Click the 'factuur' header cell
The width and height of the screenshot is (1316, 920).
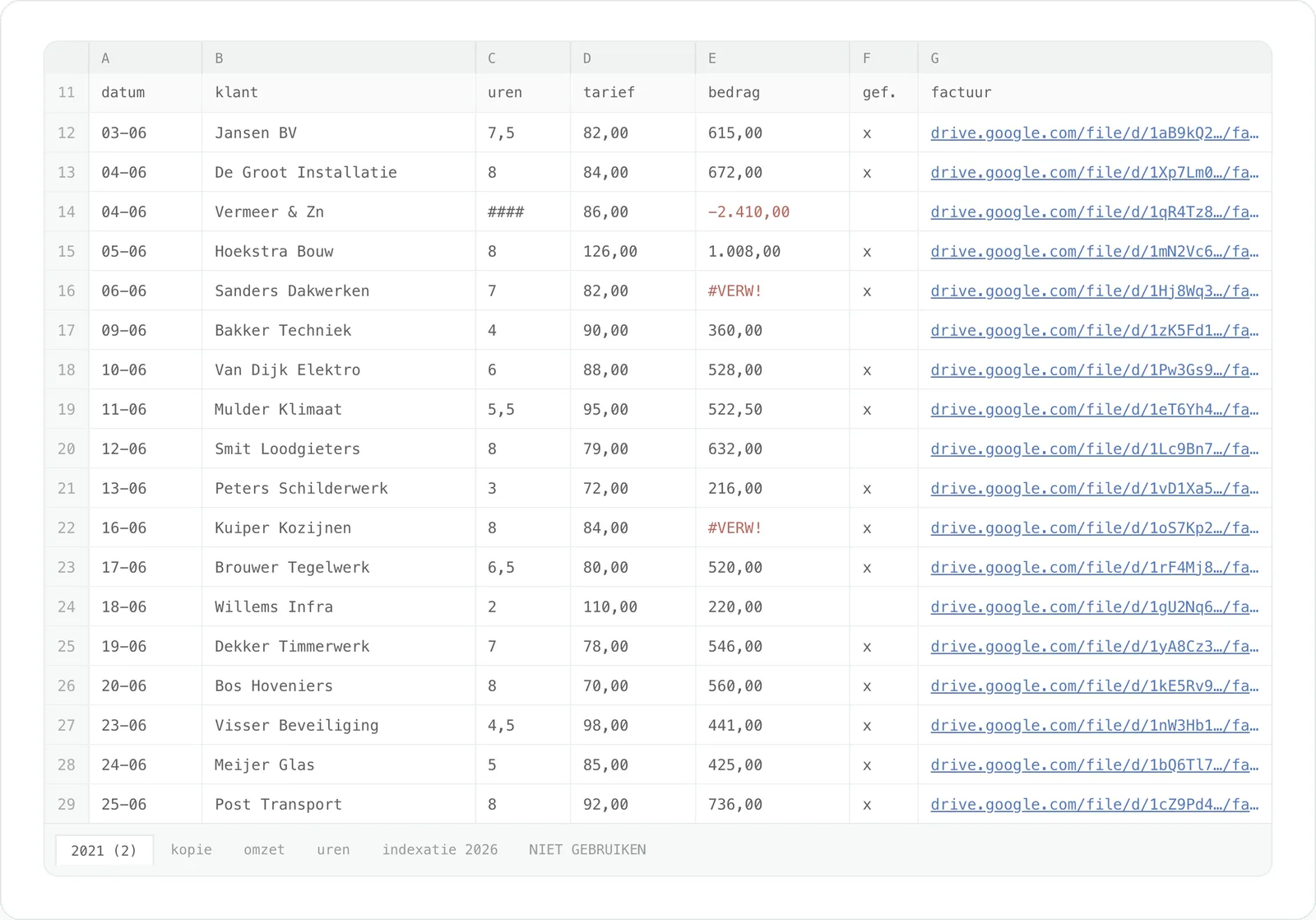click(x=1095, y=92)
